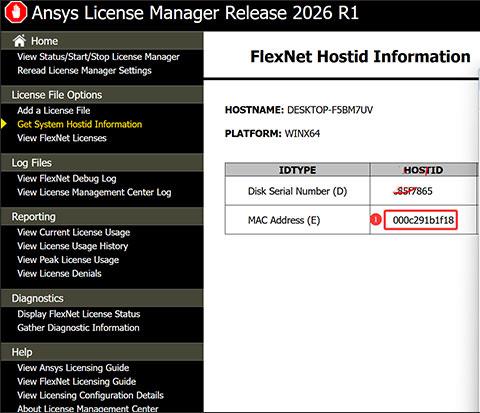Screen dimensions: 480x413
Task: Open View Ansys Licensing Guide
Action: (73, 368)
